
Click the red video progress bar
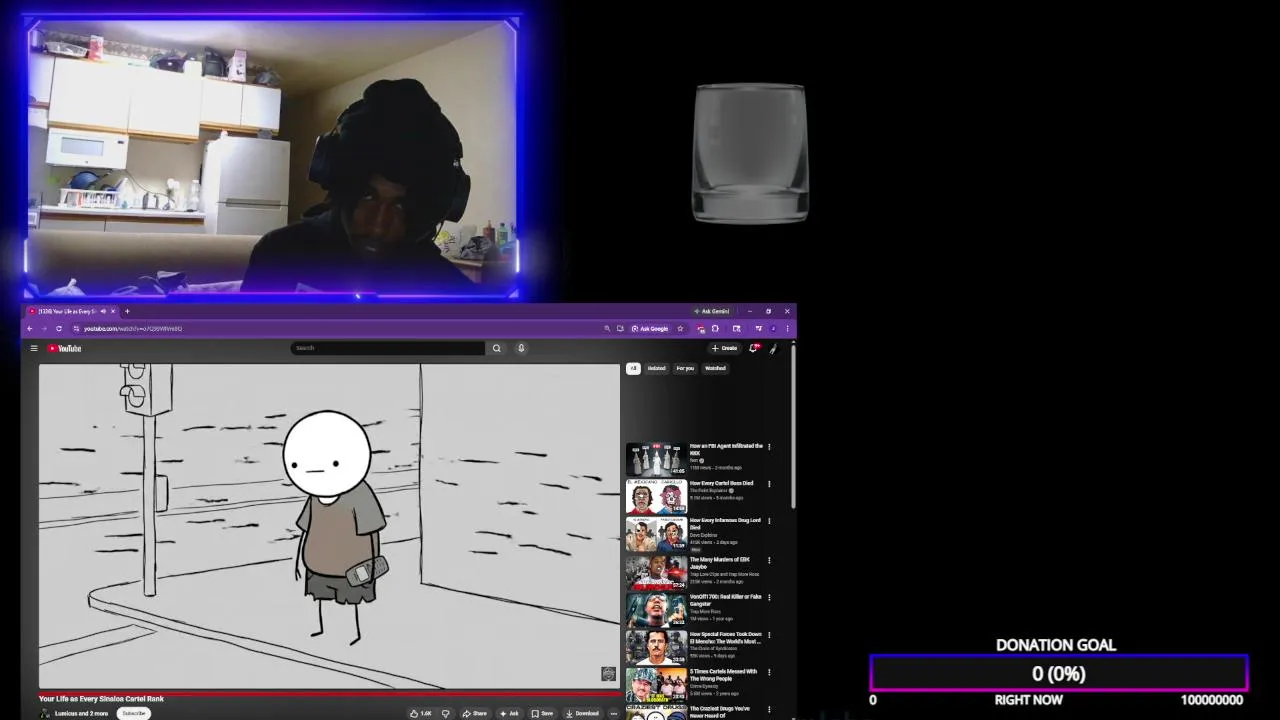(x=329, y=692)
